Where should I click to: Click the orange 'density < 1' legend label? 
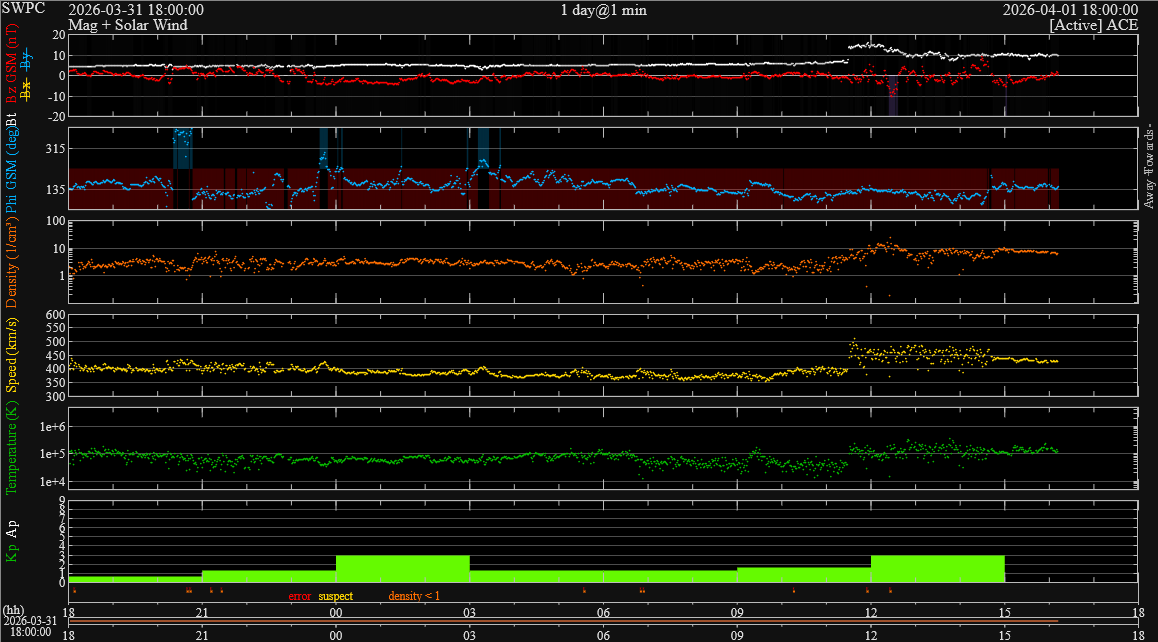tap(413, 596)
